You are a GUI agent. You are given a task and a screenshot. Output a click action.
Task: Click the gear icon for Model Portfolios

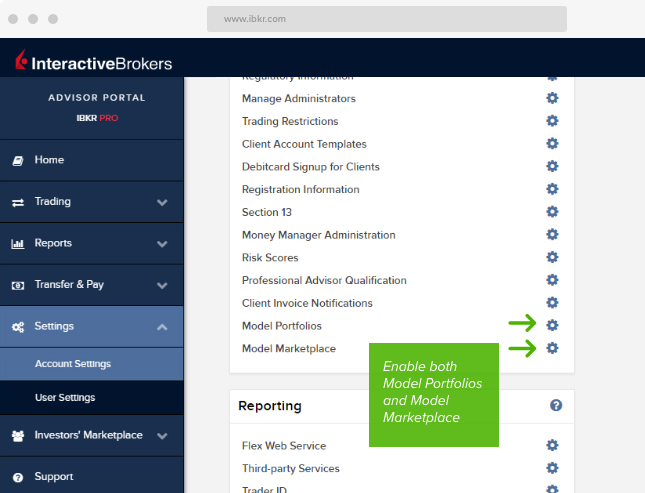tap(552, 326)
